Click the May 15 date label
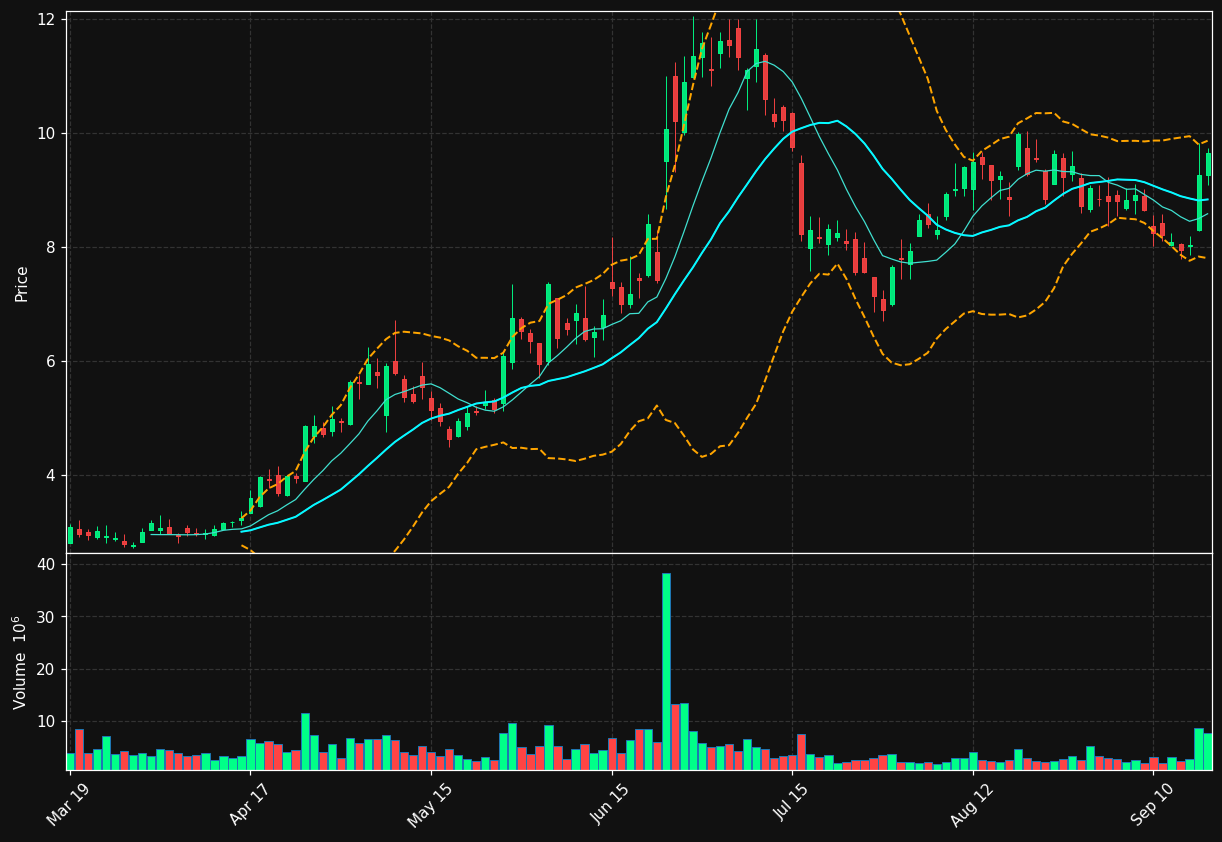 coord(430,804)
